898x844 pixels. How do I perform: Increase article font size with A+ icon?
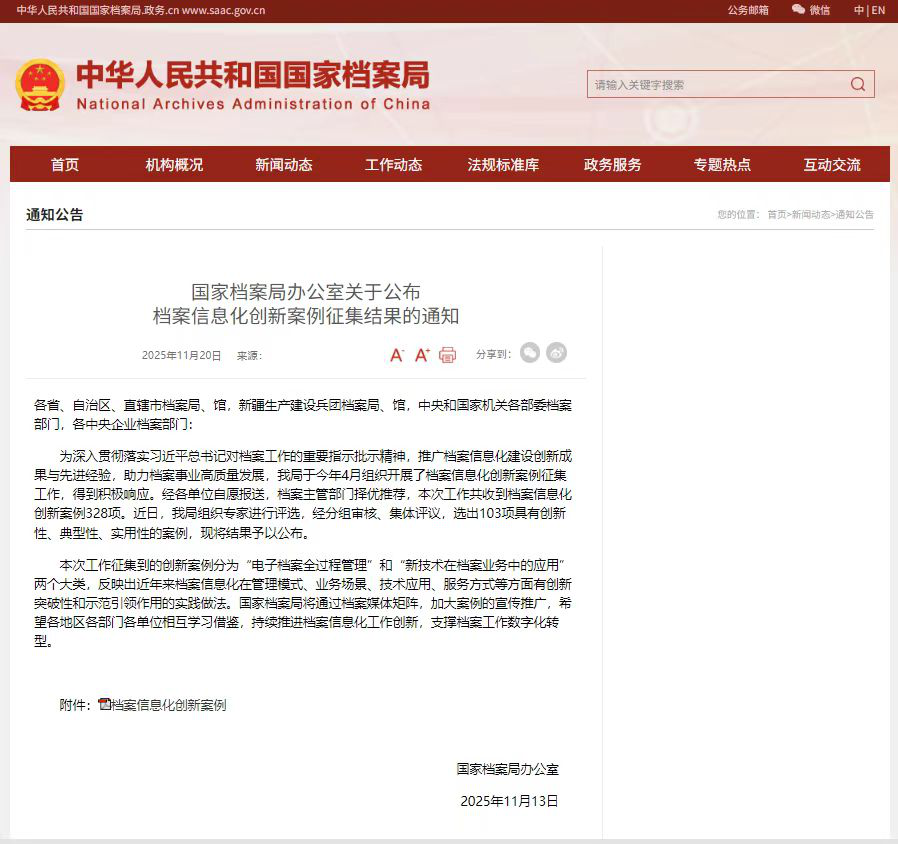point(422,355)
